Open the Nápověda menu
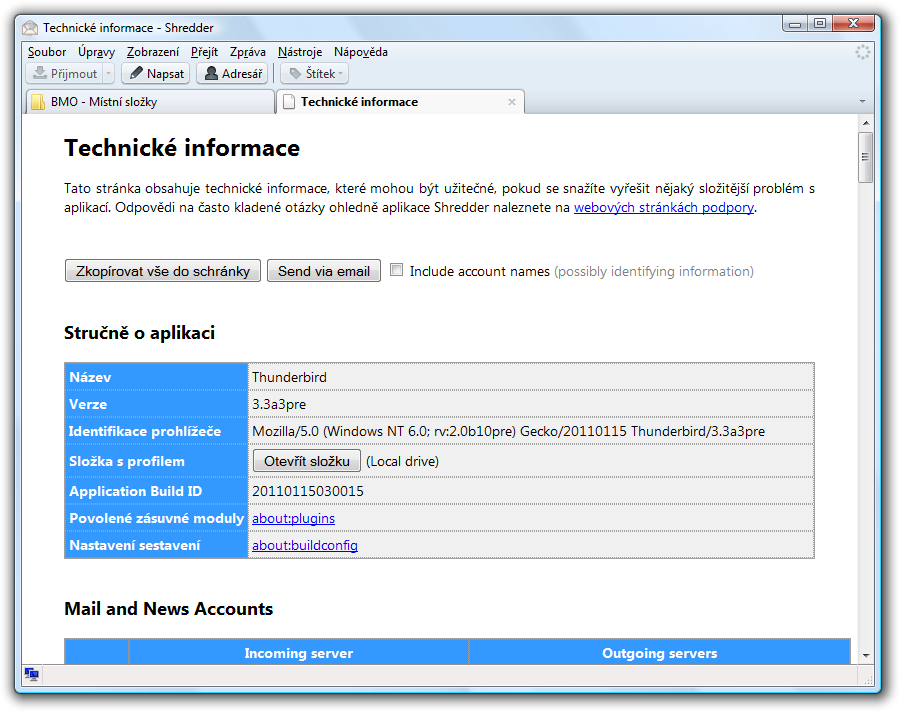 360,52
